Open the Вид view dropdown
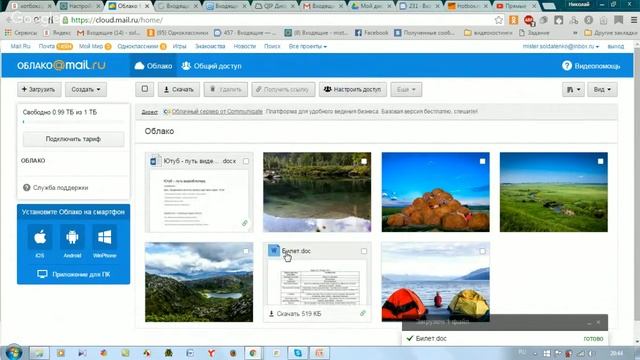The image size is (640, 360). [x=602, y=89]
